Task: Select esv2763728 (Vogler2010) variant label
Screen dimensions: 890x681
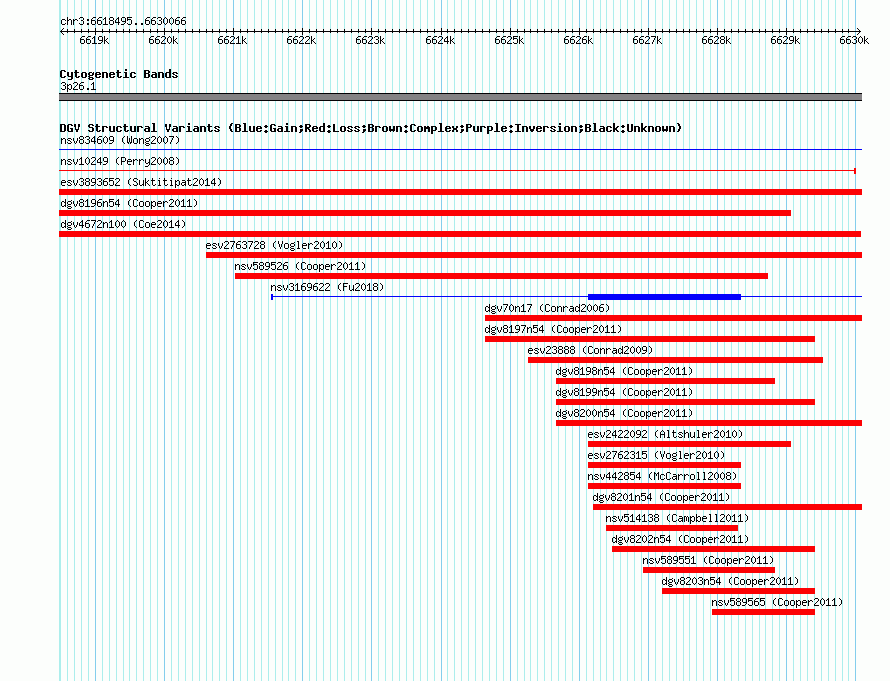Action: point(275,245)
